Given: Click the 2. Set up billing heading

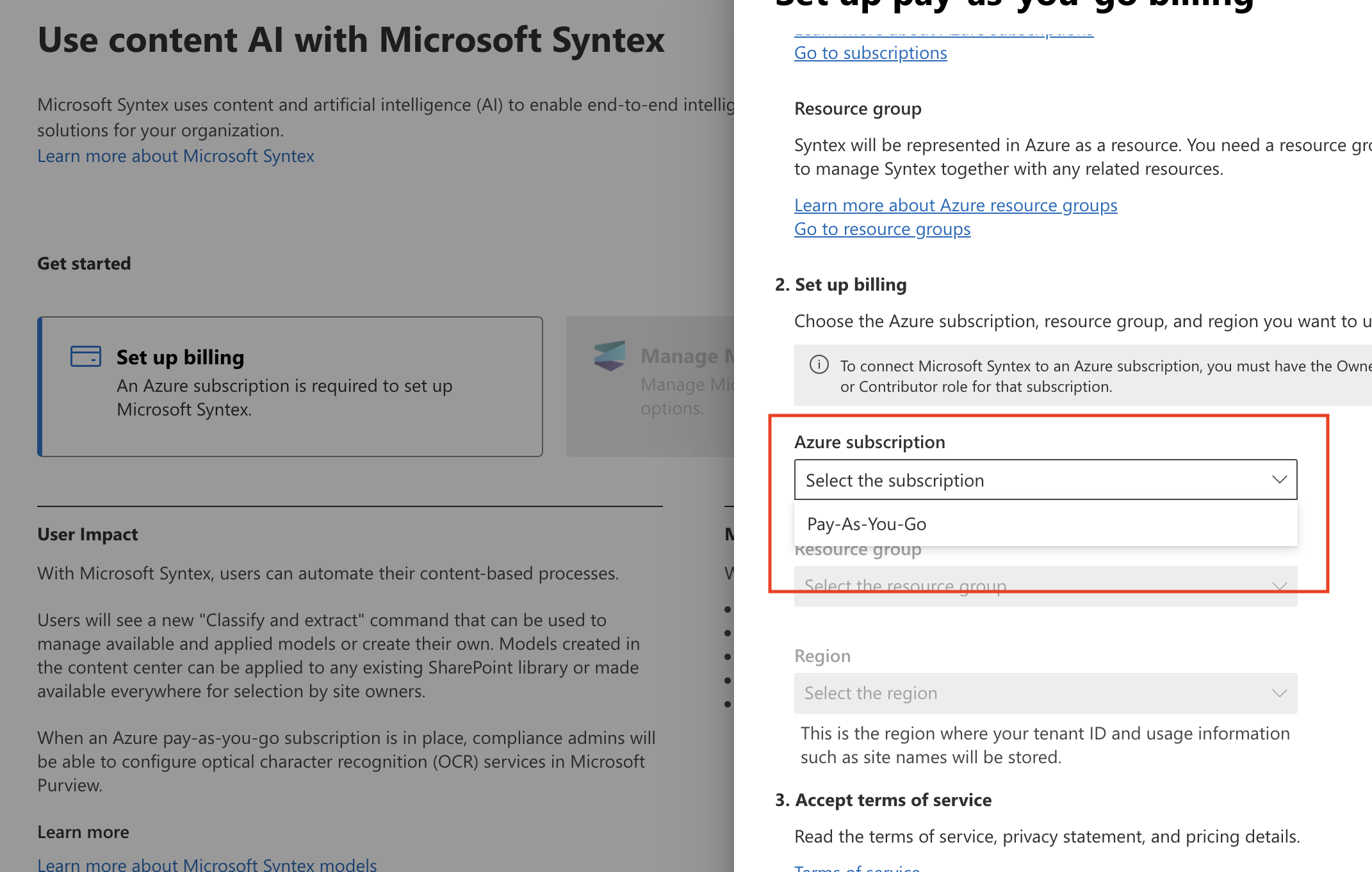Looking at the screenshot, I should tap(840, 284).
